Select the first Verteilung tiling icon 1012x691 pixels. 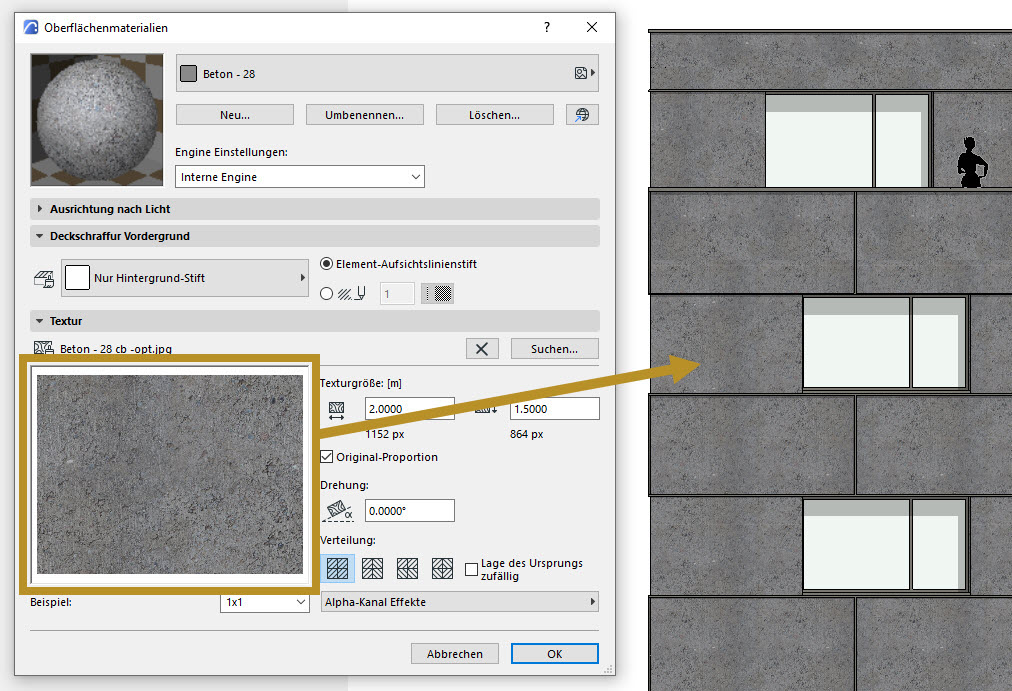(x=338, y=568)
